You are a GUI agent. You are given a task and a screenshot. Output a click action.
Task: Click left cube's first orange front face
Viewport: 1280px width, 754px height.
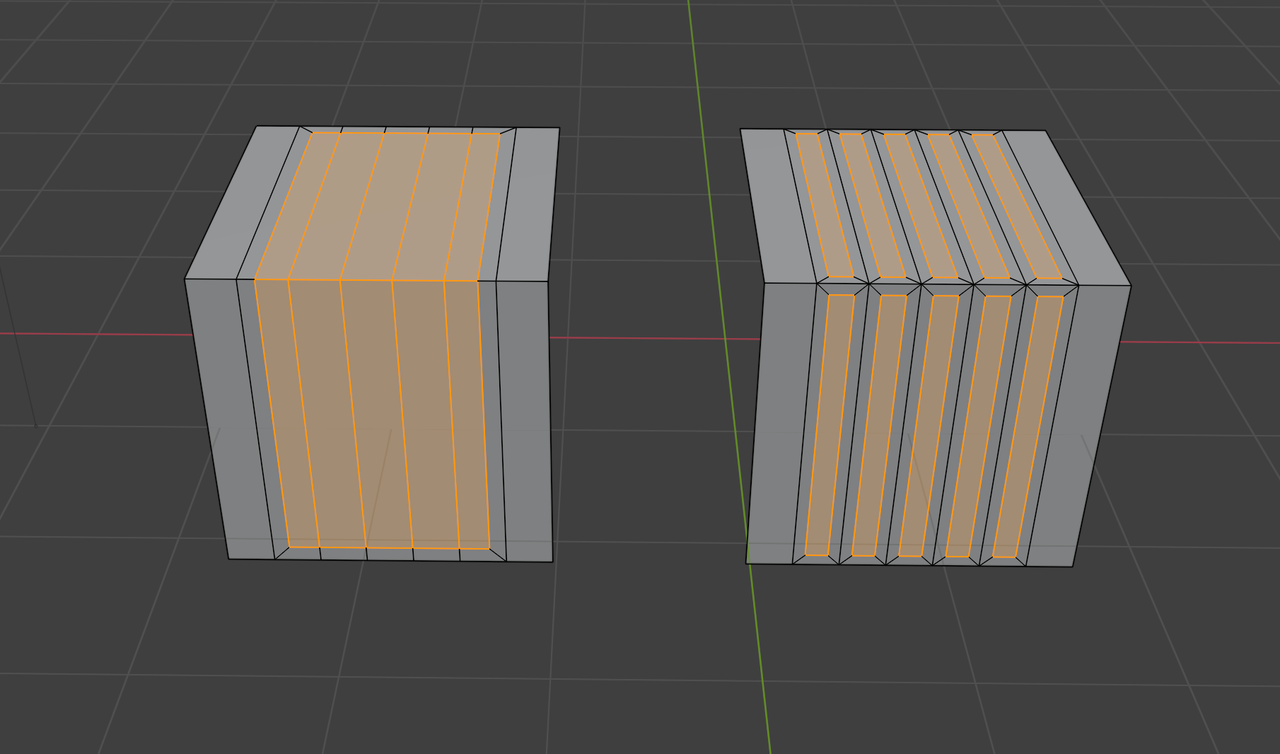[x=287, y=413]
